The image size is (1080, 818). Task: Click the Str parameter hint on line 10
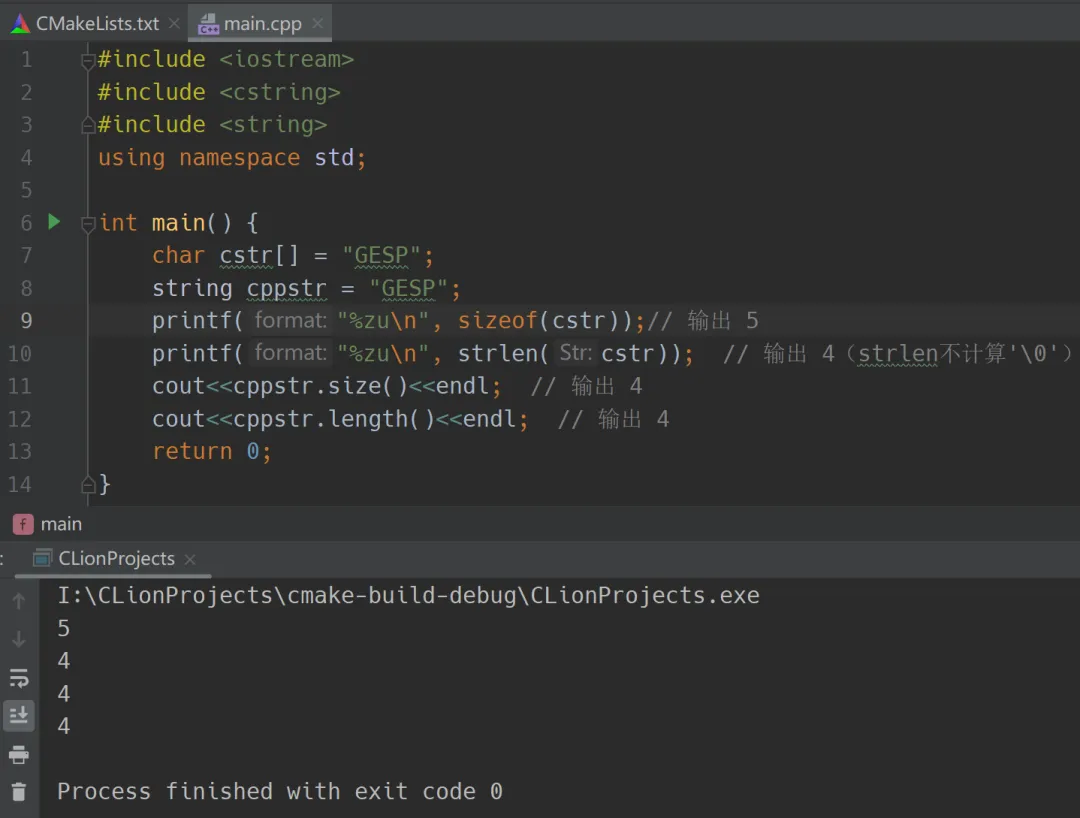pyautogui.click(x=576, y=353)
